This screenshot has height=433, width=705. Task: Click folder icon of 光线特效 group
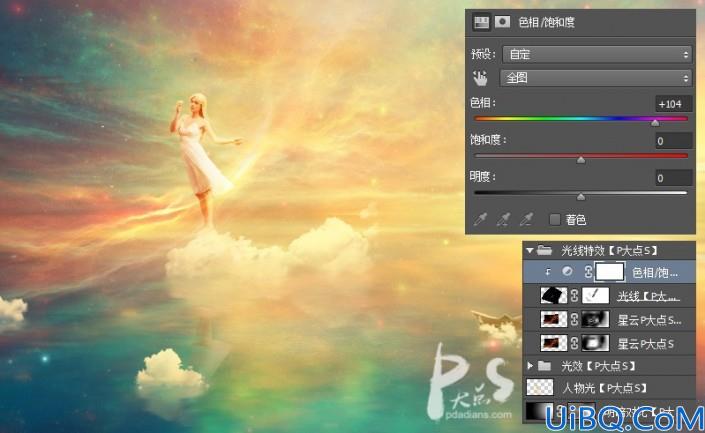(544, 250)
